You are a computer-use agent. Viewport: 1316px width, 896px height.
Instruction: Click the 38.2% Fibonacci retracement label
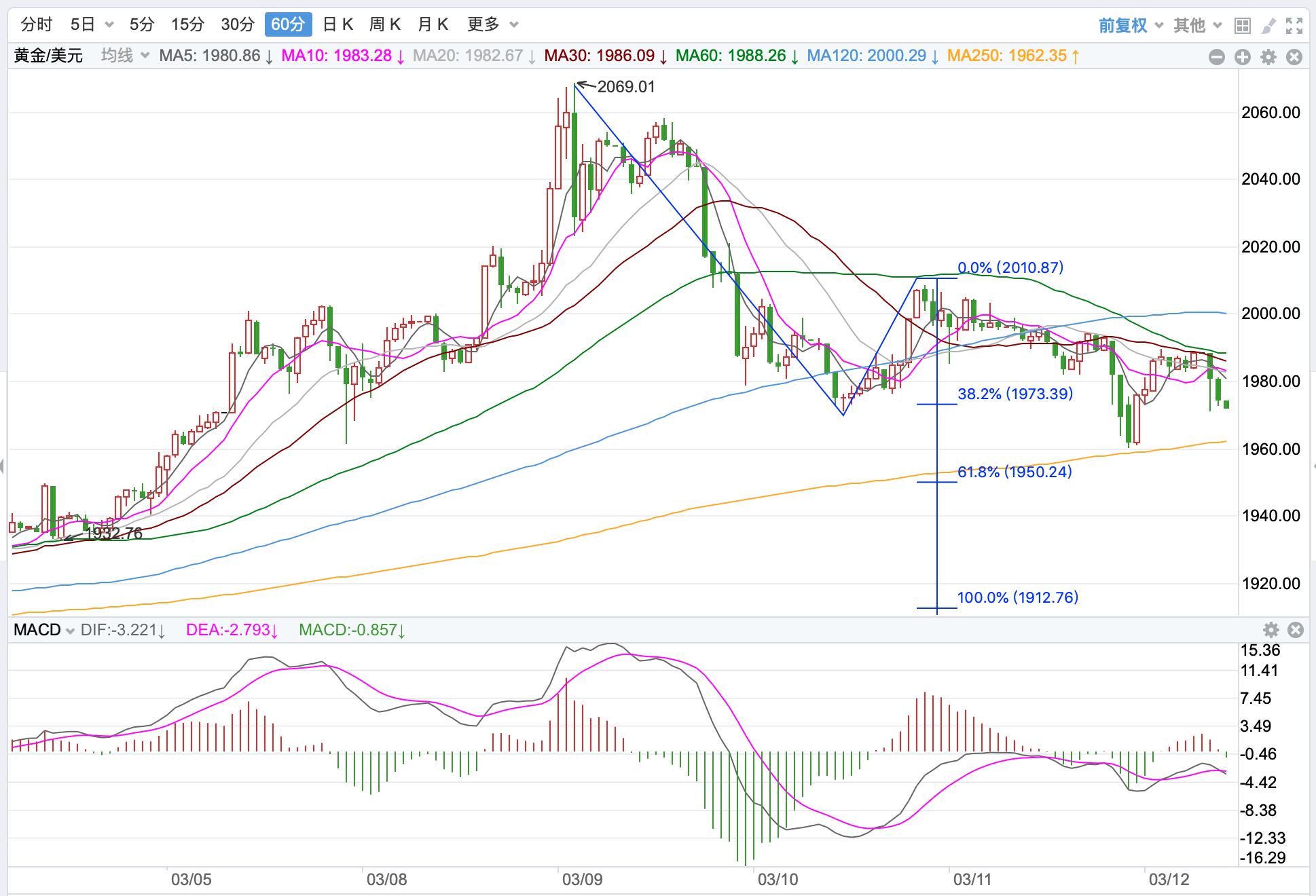click(1015, 394)
